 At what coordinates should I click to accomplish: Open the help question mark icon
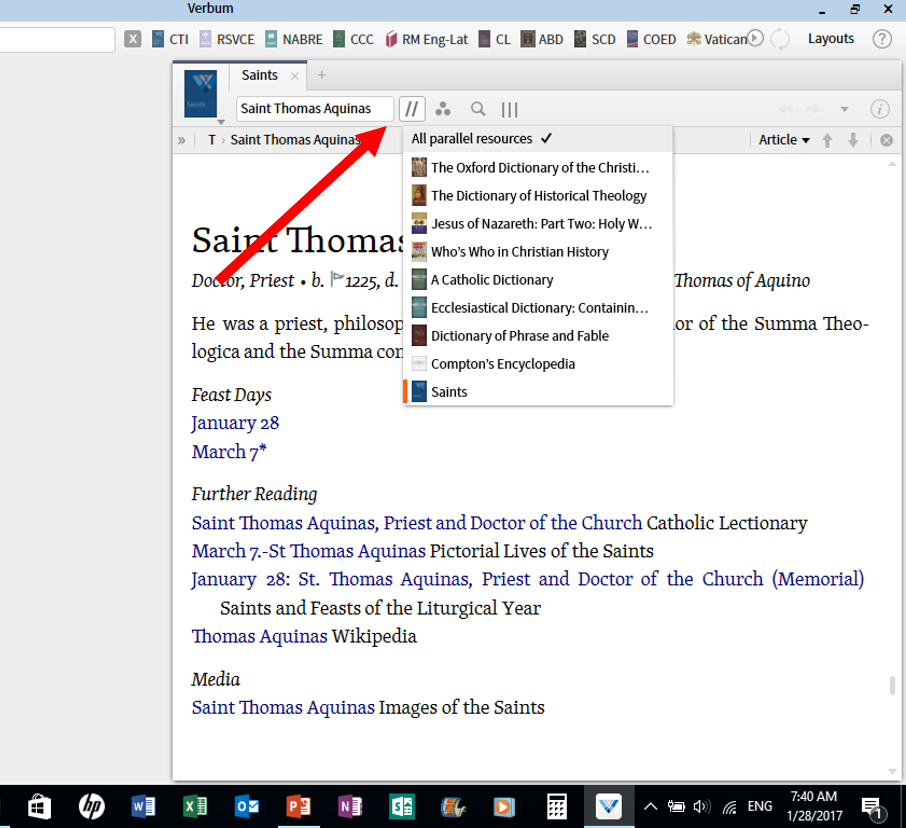[x=882, y=39]
